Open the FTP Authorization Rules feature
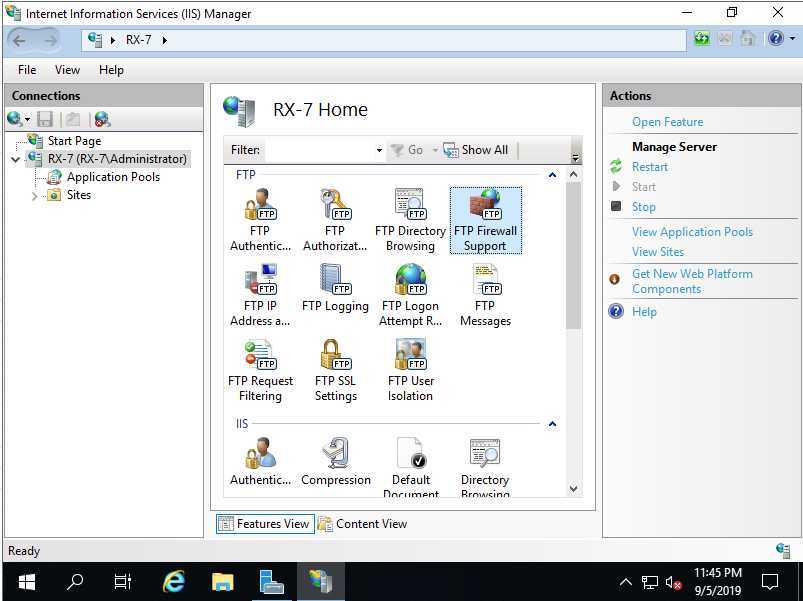This screenshot has width=803, height=601. 335,220
